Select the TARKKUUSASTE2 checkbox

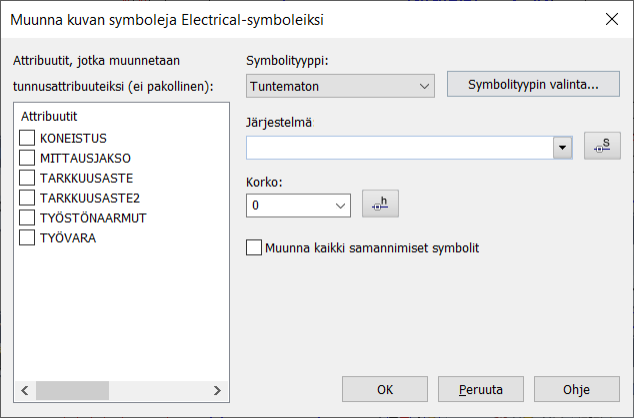(x=28, y=197)
